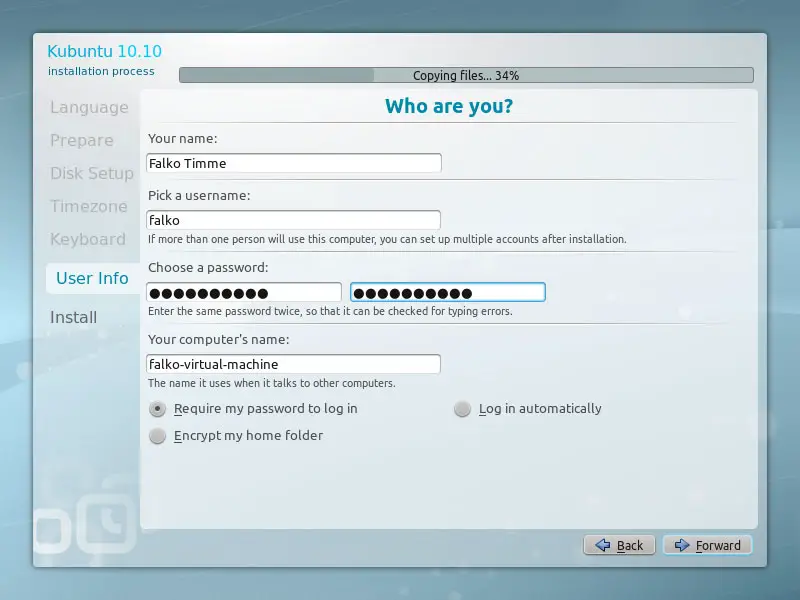This screenshot has width=800, height=600.
Task: Focus the password confirmation field
Action: tap(448, 292)
